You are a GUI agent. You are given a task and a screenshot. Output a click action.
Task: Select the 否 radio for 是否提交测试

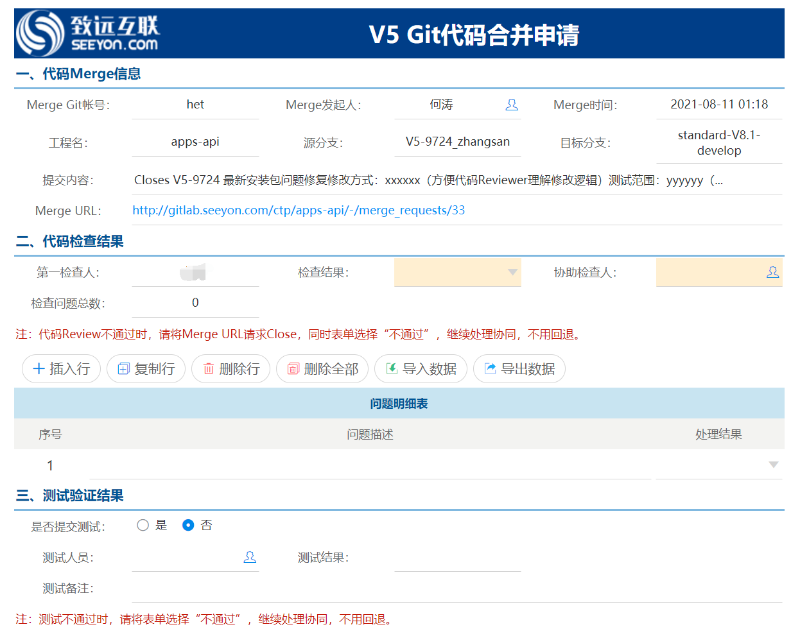tap(188, 525)
